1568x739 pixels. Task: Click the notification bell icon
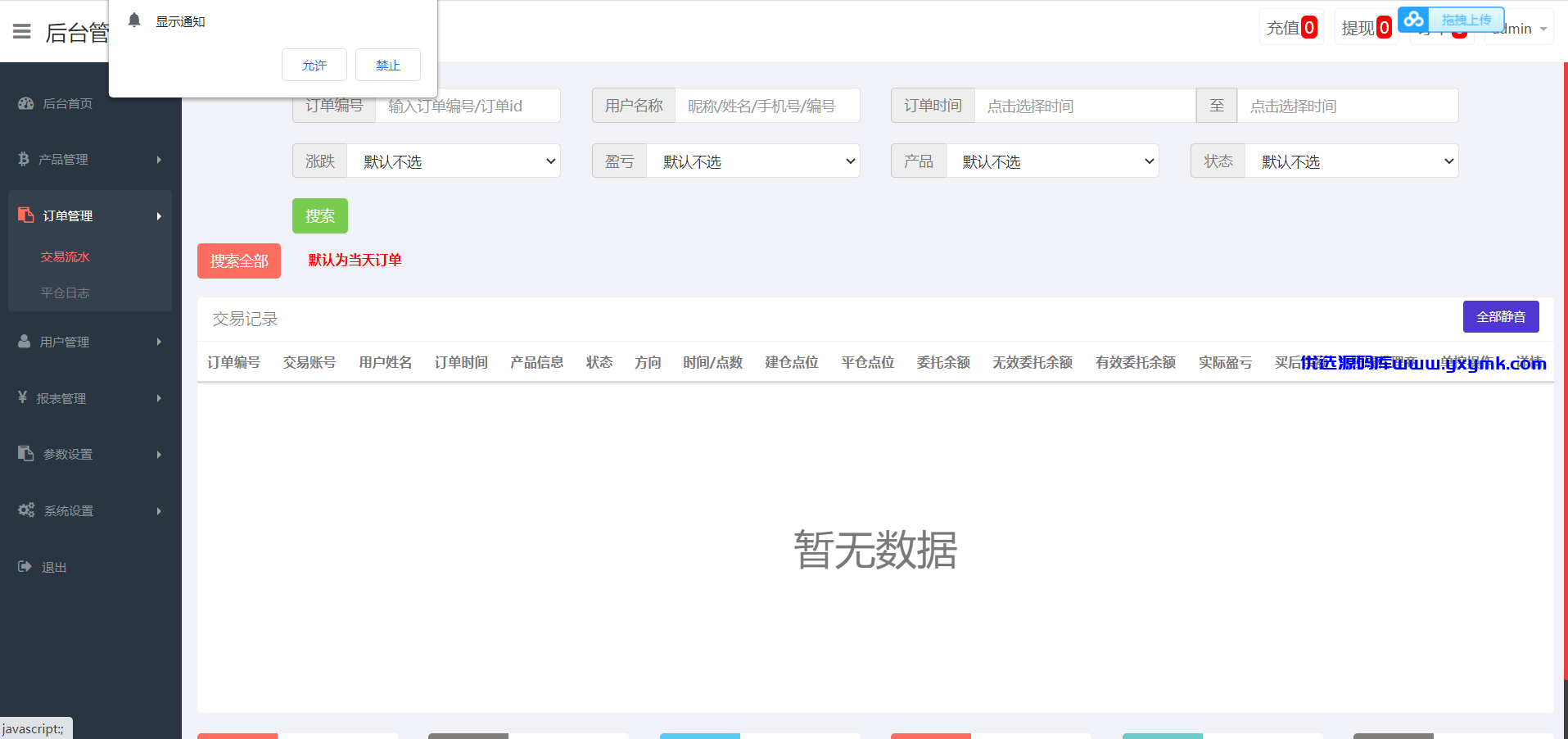[134, 20]
